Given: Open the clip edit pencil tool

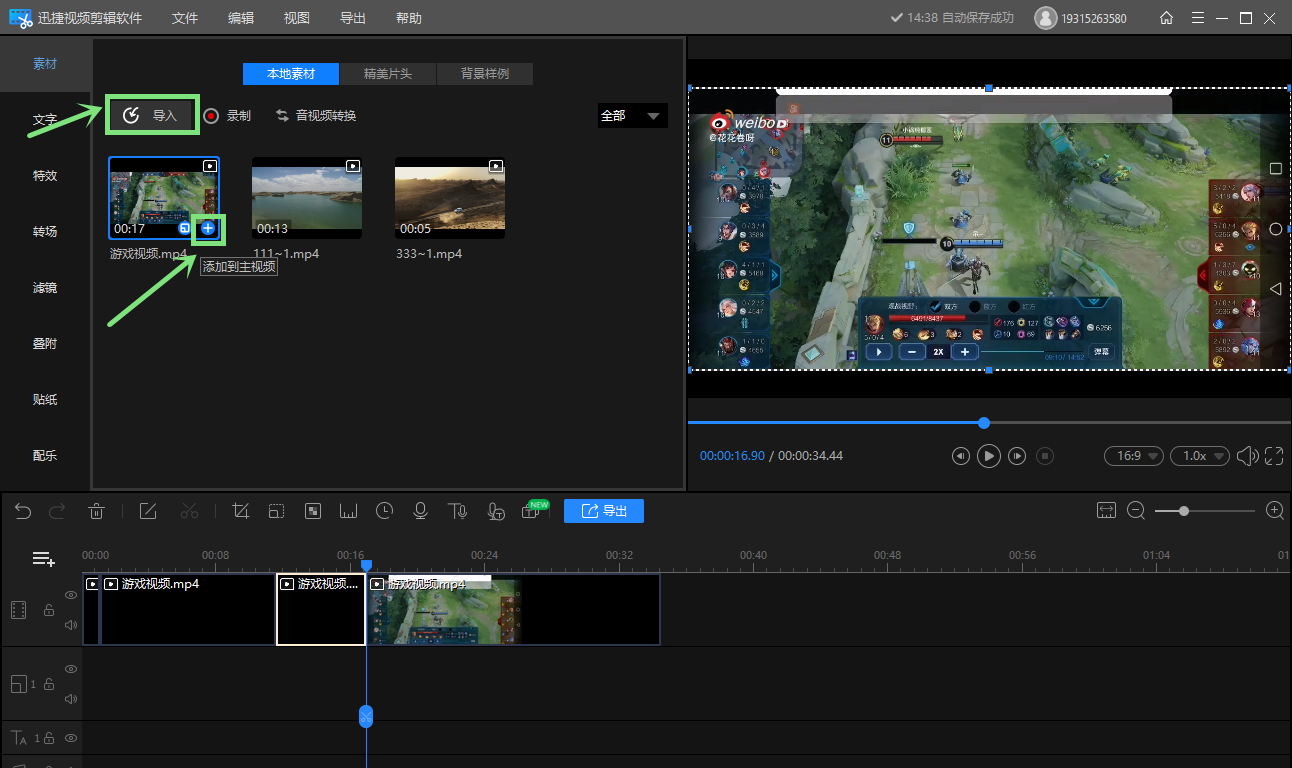Looking at the screenshot, I should pyautogui.click(x=148, y=511).
